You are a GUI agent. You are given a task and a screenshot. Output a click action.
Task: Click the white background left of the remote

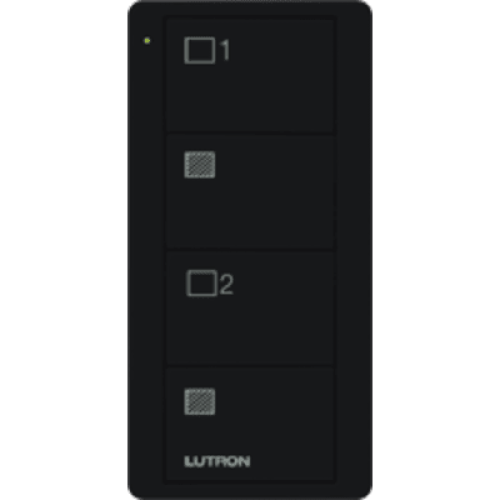pyautogui.click(x=63, y=250)
